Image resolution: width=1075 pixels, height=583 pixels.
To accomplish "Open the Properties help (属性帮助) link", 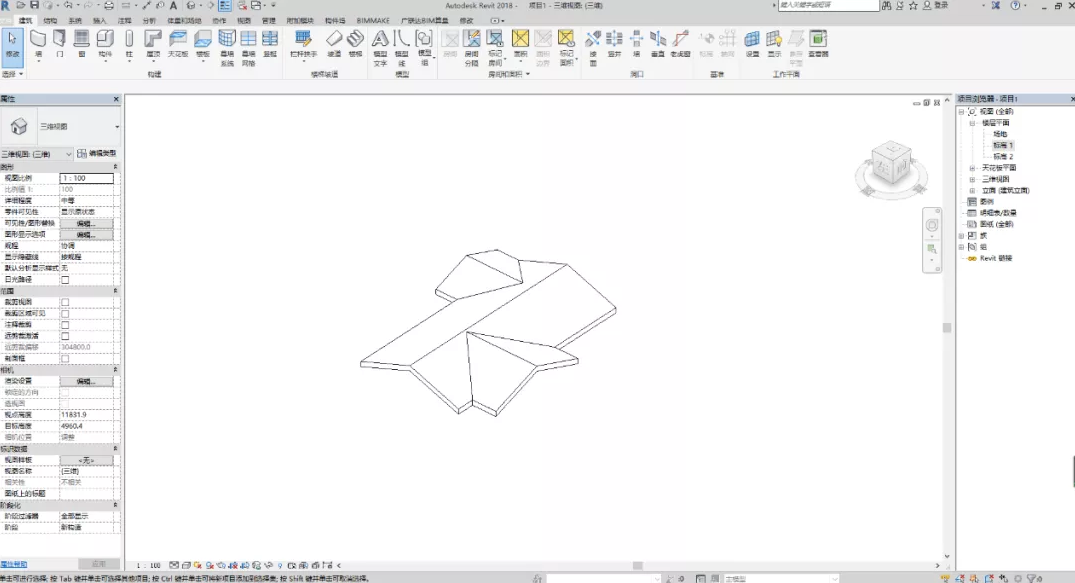I will pyautogui.click(x=14, y=564).
